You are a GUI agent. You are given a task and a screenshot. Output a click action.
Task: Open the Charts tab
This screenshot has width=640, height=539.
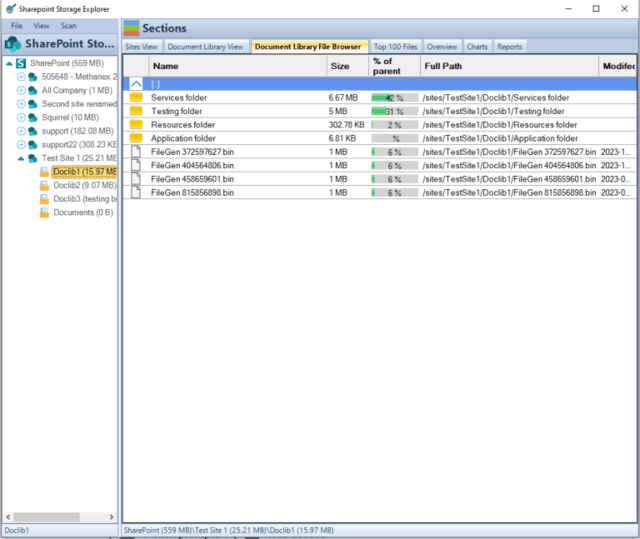[x=477, y=46]
